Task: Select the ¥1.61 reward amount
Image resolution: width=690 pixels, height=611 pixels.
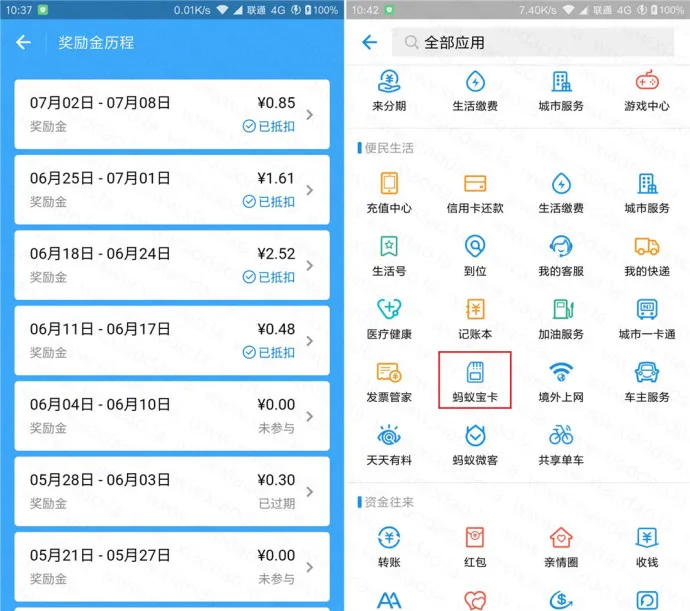Action: pos(275,178)
